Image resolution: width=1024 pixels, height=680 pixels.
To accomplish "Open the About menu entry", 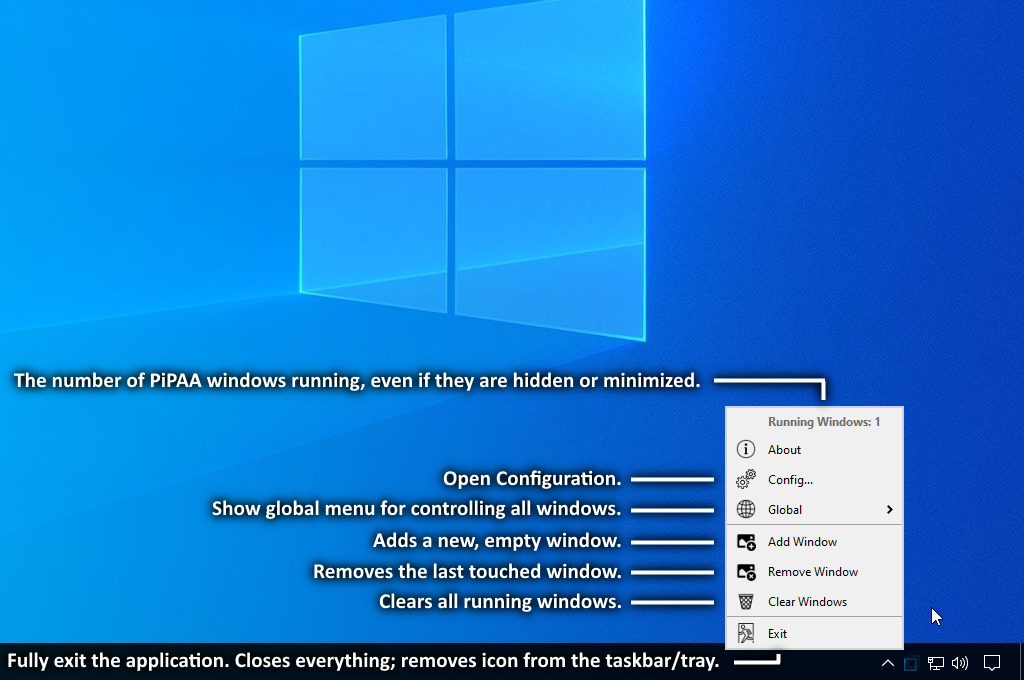I will coord(814,449).
